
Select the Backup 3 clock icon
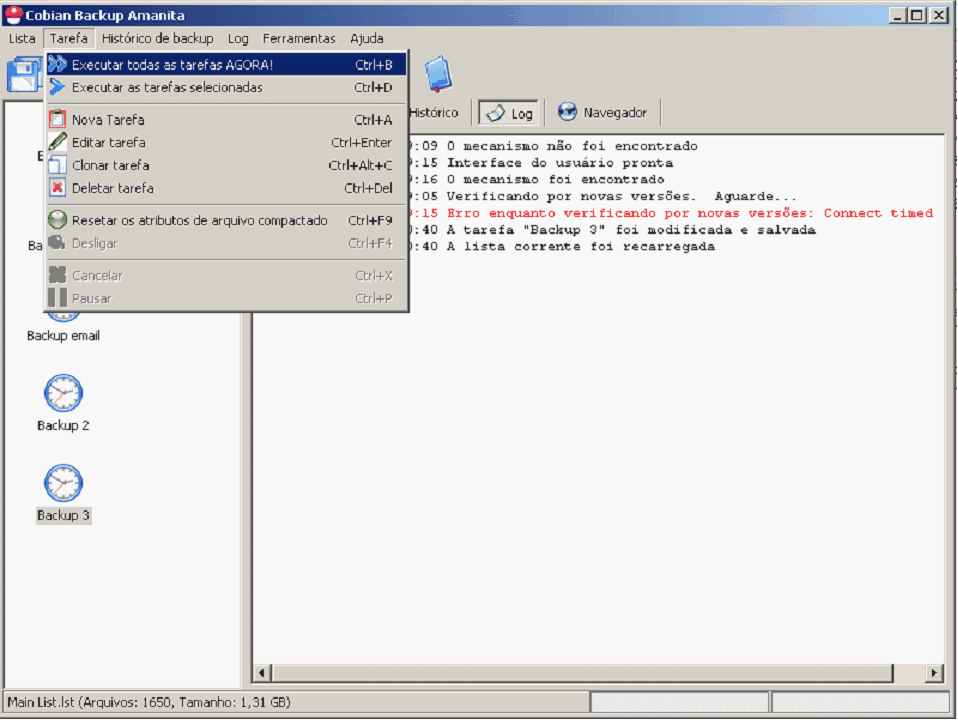(x=63, y=483)
